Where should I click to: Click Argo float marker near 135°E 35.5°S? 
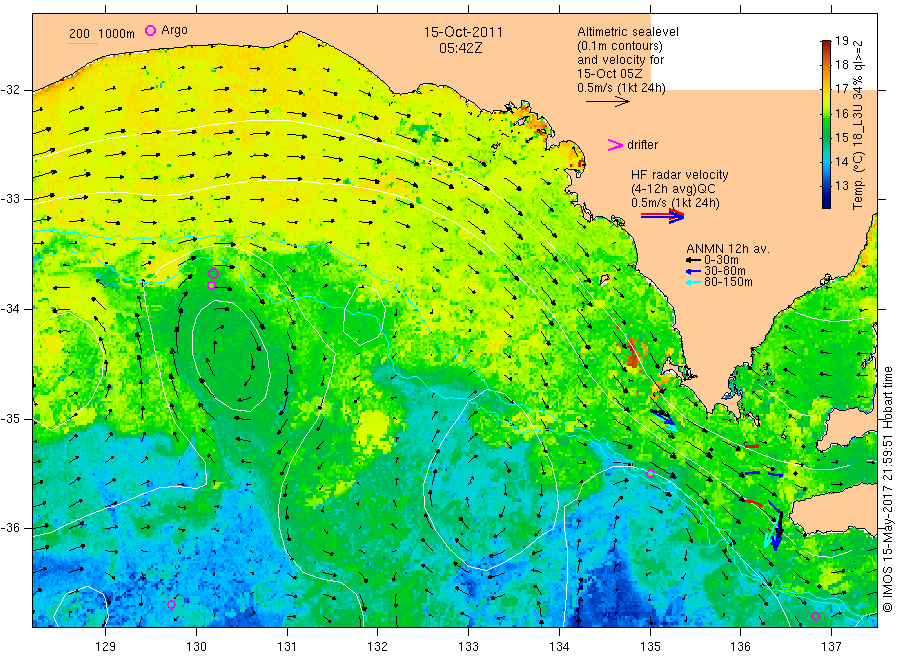tap(650, 473)
